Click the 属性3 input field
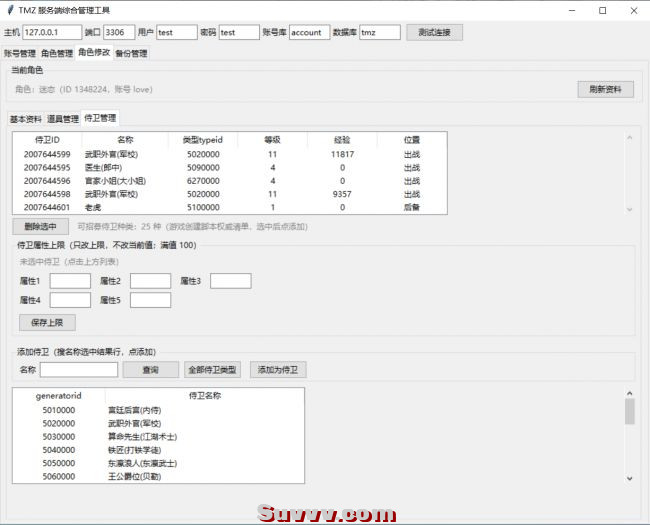This screenshot has height=525, width=650. coord(230,281)
